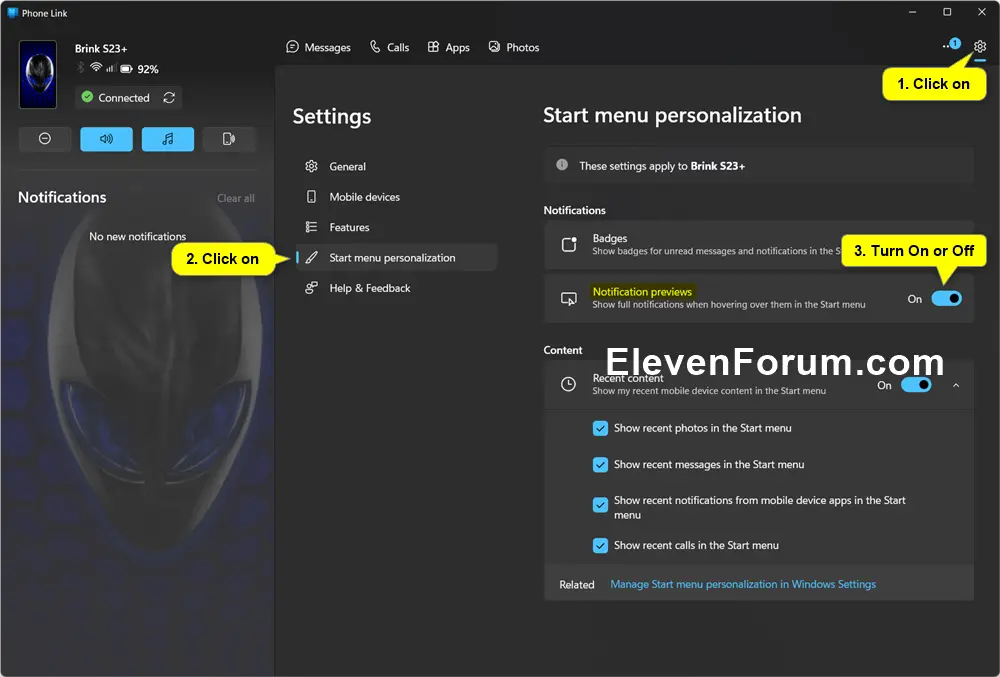Image resolution: width=1000 pixels, height=677 pixels.
Task: Uncheck Show recent messages in the Start menu
Action: click(x=600, y=465)
